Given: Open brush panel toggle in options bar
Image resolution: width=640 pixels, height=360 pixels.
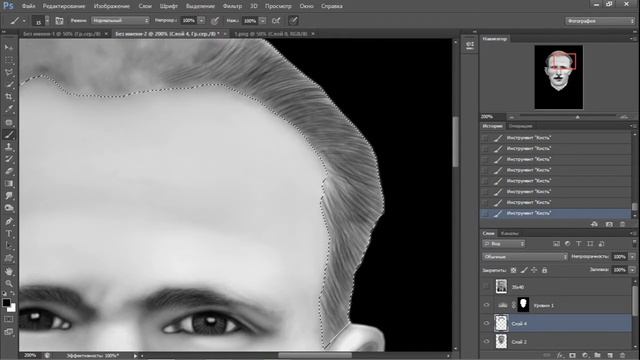Looking at the screenshot, I should pyautogui.click(x=59, y=20).
